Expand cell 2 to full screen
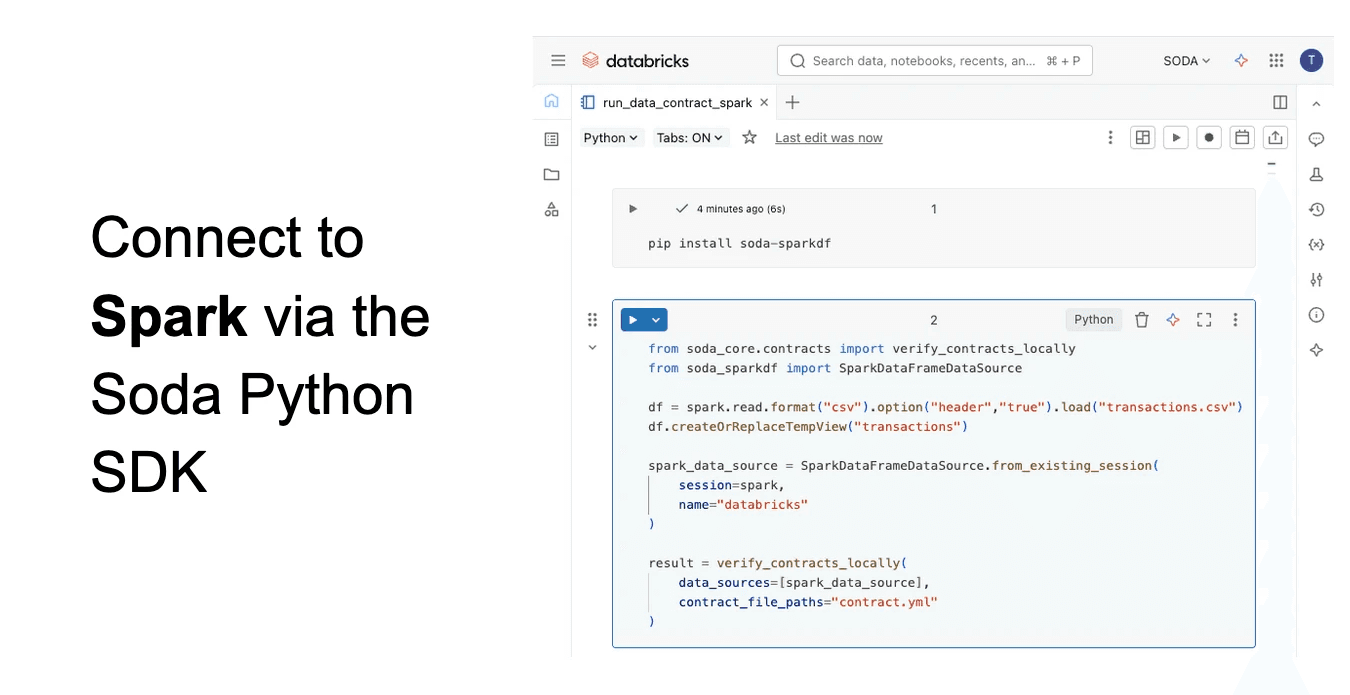Viewport: 1350px width, 695px height. coord(1204,320)
